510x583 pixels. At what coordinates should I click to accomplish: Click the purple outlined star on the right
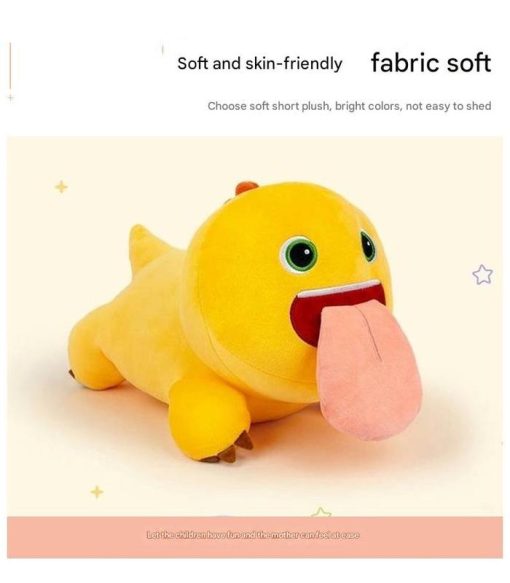[482, 274]
